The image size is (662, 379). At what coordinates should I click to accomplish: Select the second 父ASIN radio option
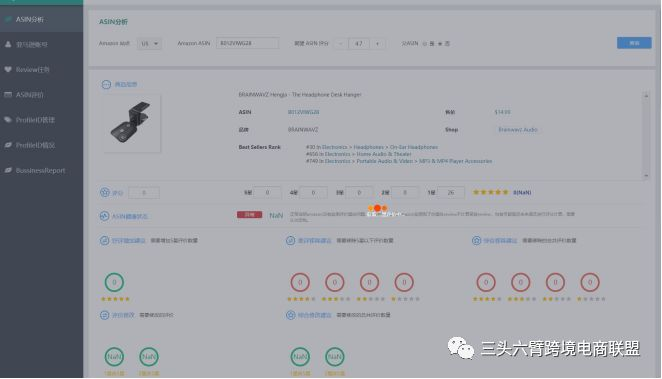(x=440, y=44)
